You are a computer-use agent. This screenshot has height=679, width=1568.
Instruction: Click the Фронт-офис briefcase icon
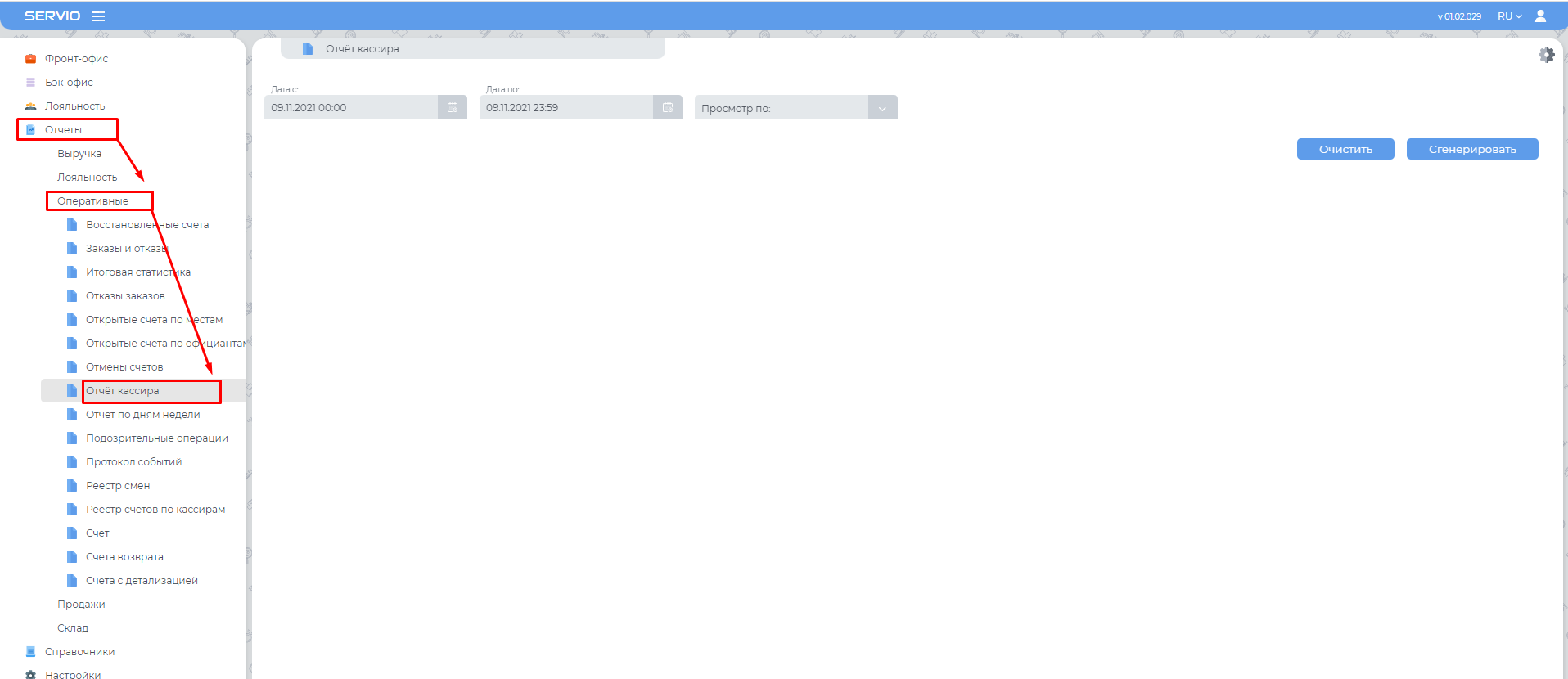[30, 59]
